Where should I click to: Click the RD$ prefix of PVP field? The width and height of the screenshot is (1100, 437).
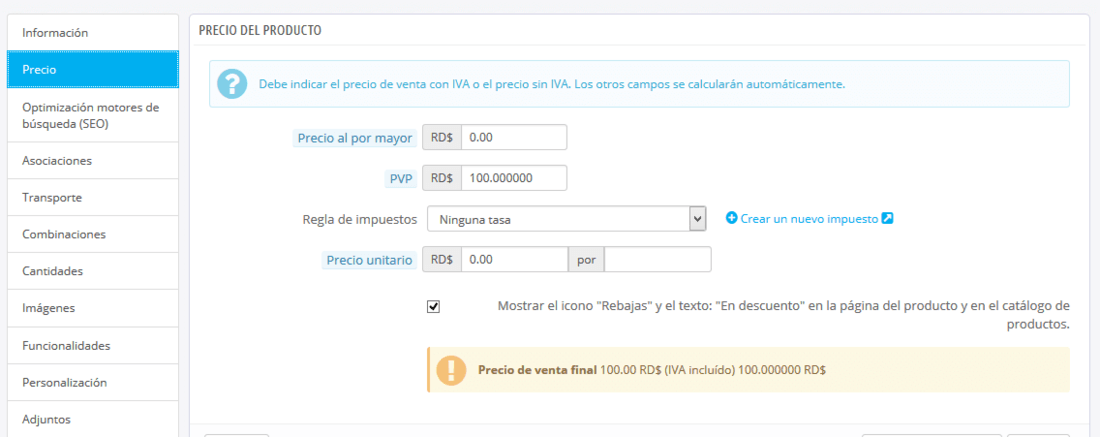(442, 178)
